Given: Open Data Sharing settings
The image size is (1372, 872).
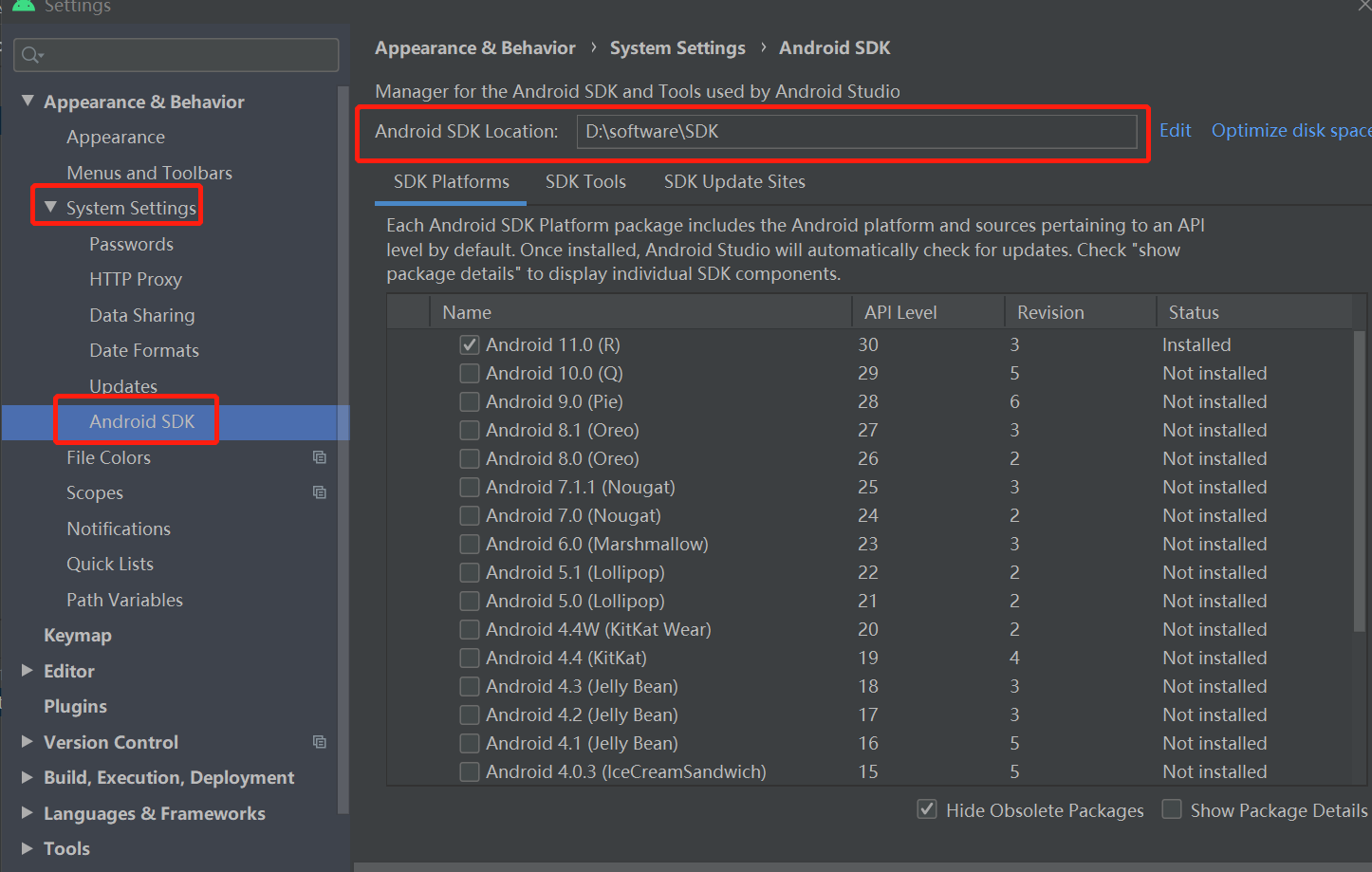Looking at the screenshot, I should click(142, 315).
